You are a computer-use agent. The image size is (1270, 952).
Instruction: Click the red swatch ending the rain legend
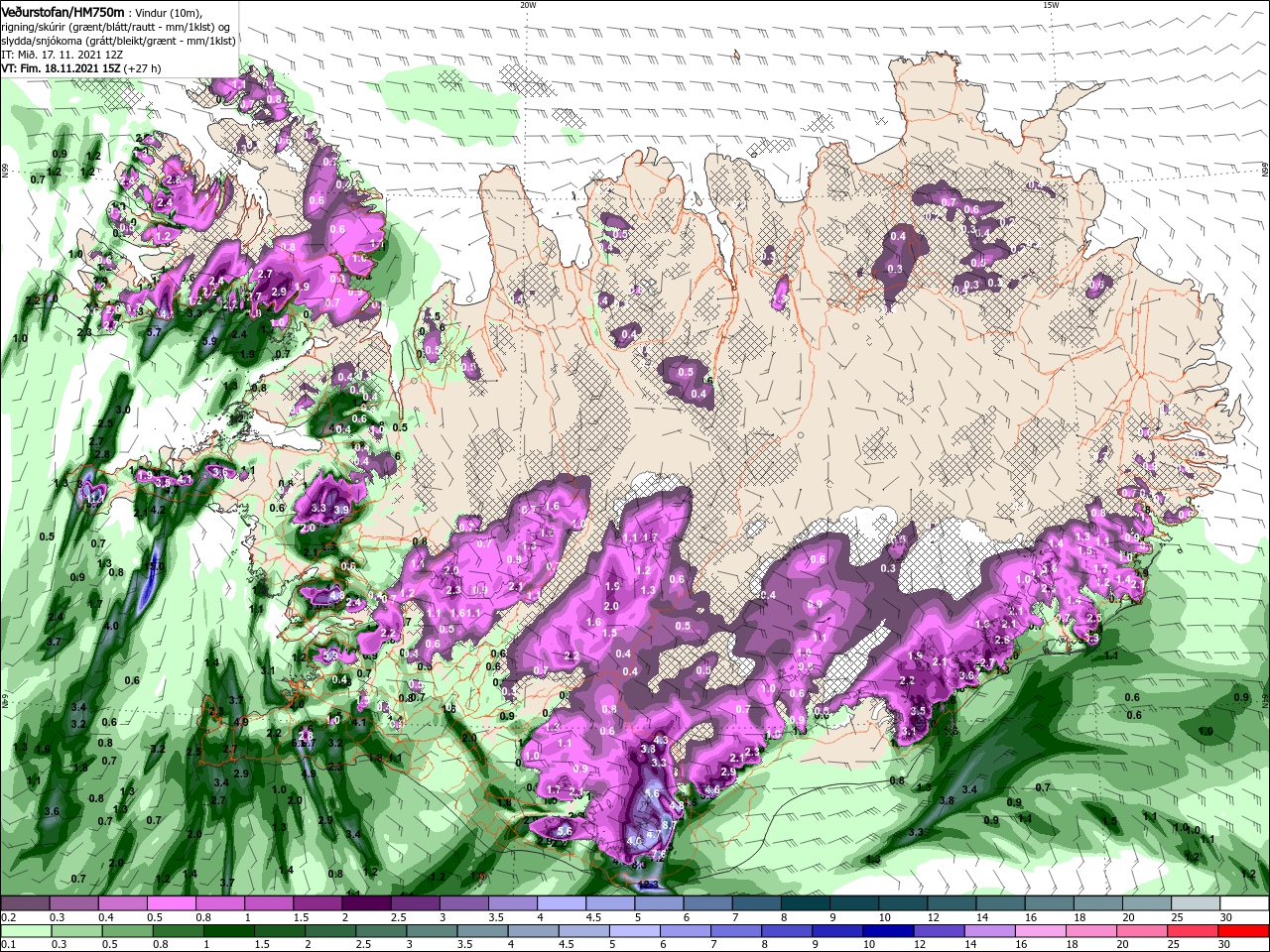click(x=1243, y=930)
